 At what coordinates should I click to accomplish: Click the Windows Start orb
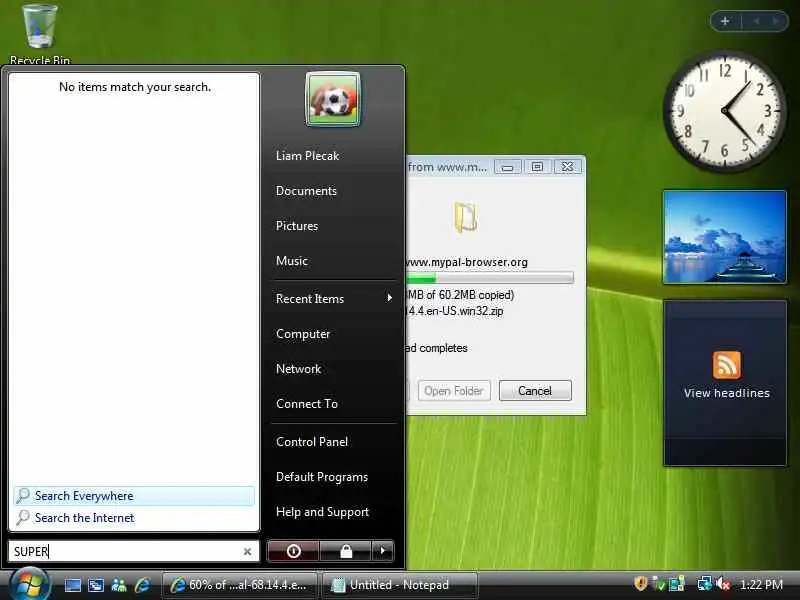click(29, 584)
